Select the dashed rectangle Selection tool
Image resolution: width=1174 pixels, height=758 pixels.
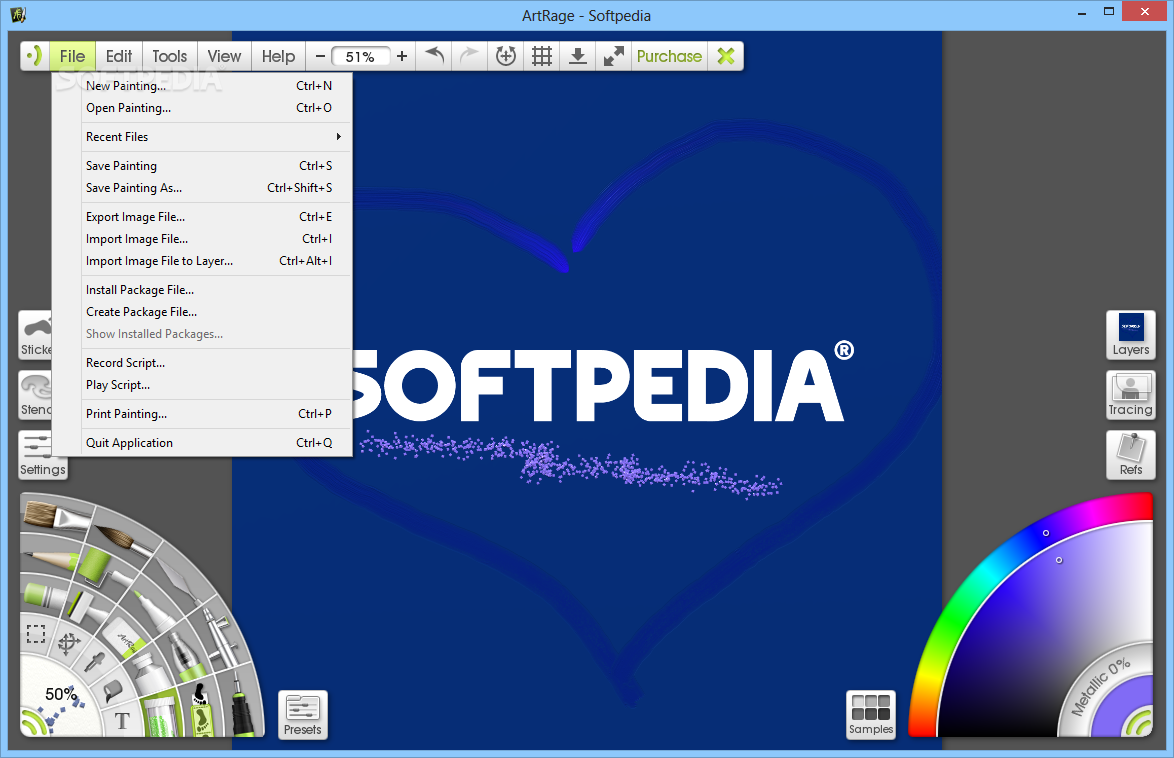pos(36,634)
